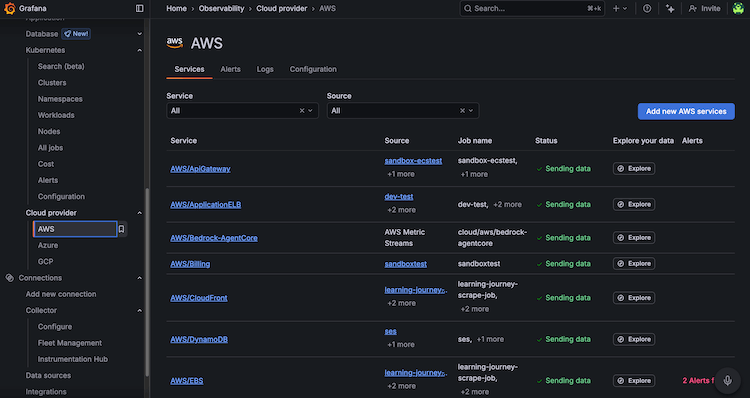Click the Search input field
This screenshot has height=398, width=750.
click(532, 8)
